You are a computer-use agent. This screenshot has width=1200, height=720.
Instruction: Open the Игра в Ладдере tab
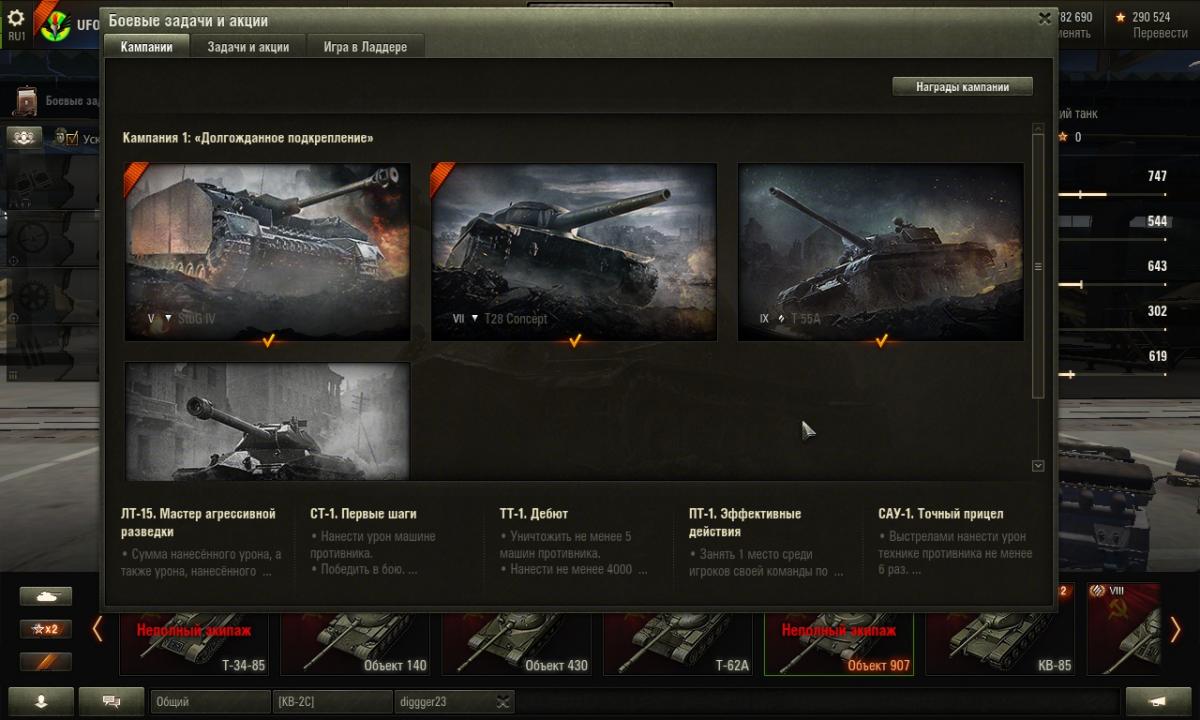(365, 47)
